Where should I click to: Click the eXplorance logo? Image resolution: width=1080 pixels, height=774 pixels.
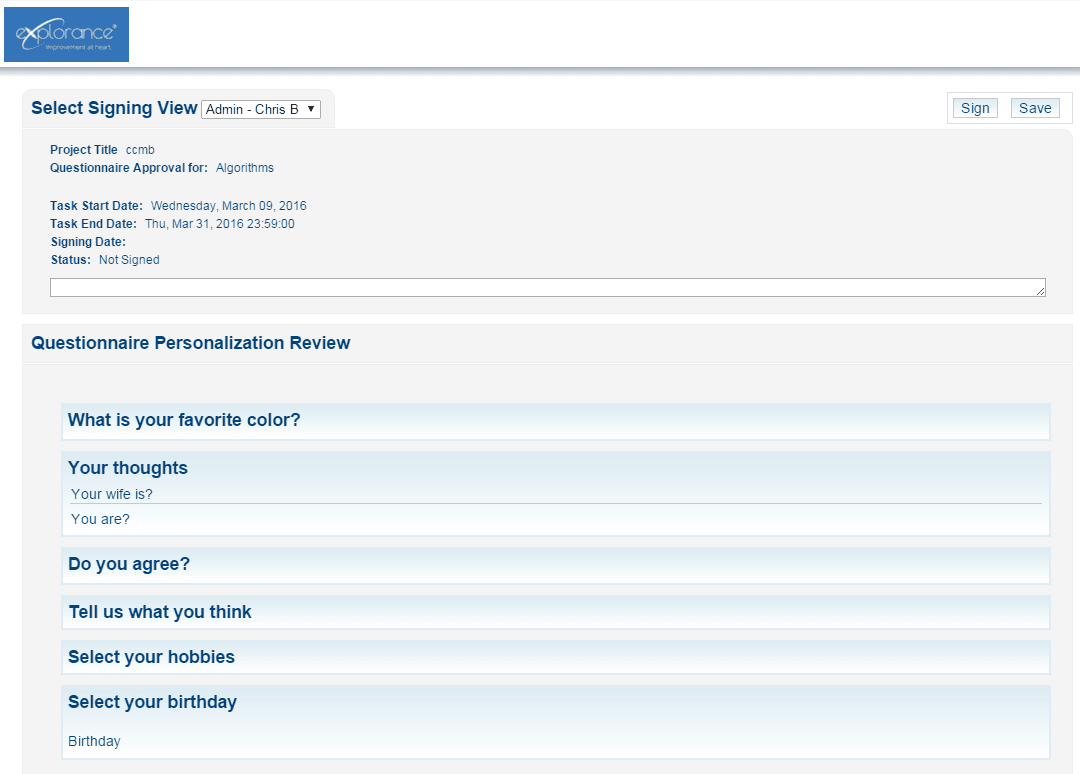click(x=66, y=34)
